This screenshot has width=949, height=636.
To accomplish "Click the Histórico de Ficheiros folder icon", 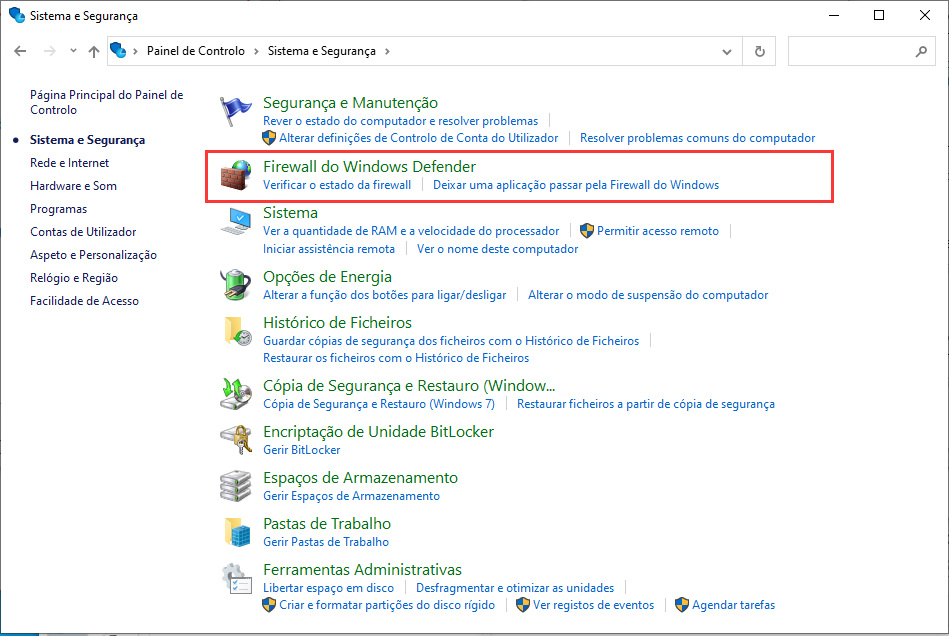I will coord(237,331).
